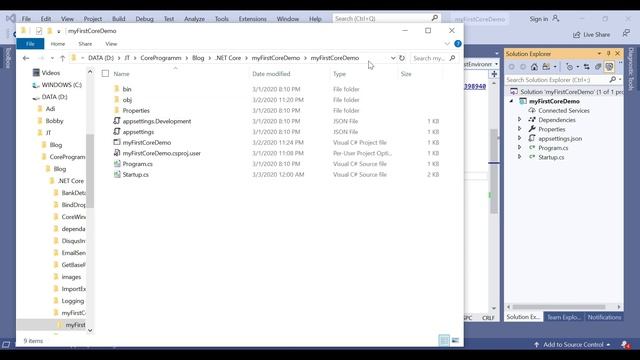Click the navigation pane vertical scrollbar
640x360 pixels.
pyautogui.click(x=90, y=171)
